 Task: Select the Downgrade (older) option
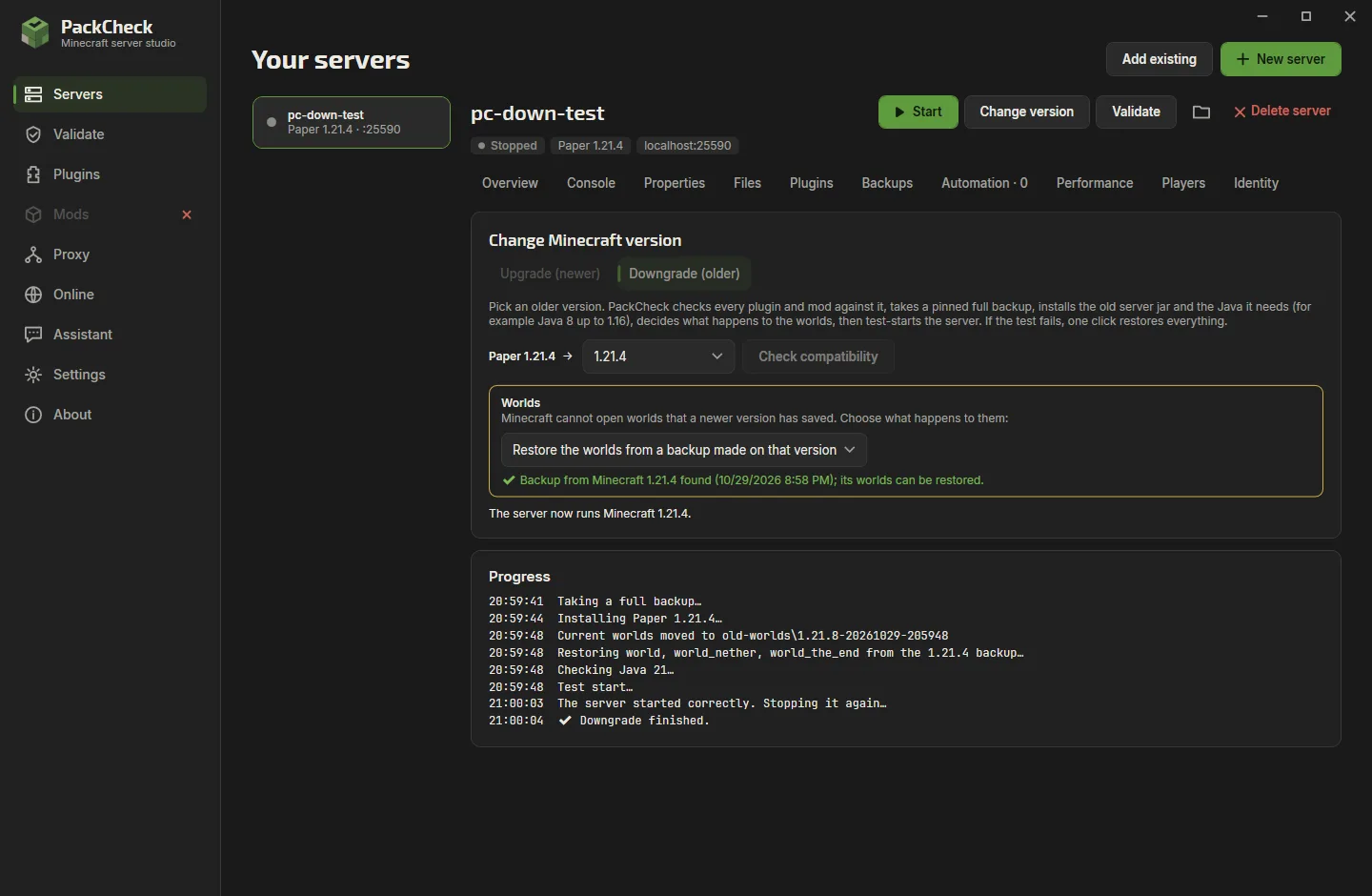[x=684, y=274]
